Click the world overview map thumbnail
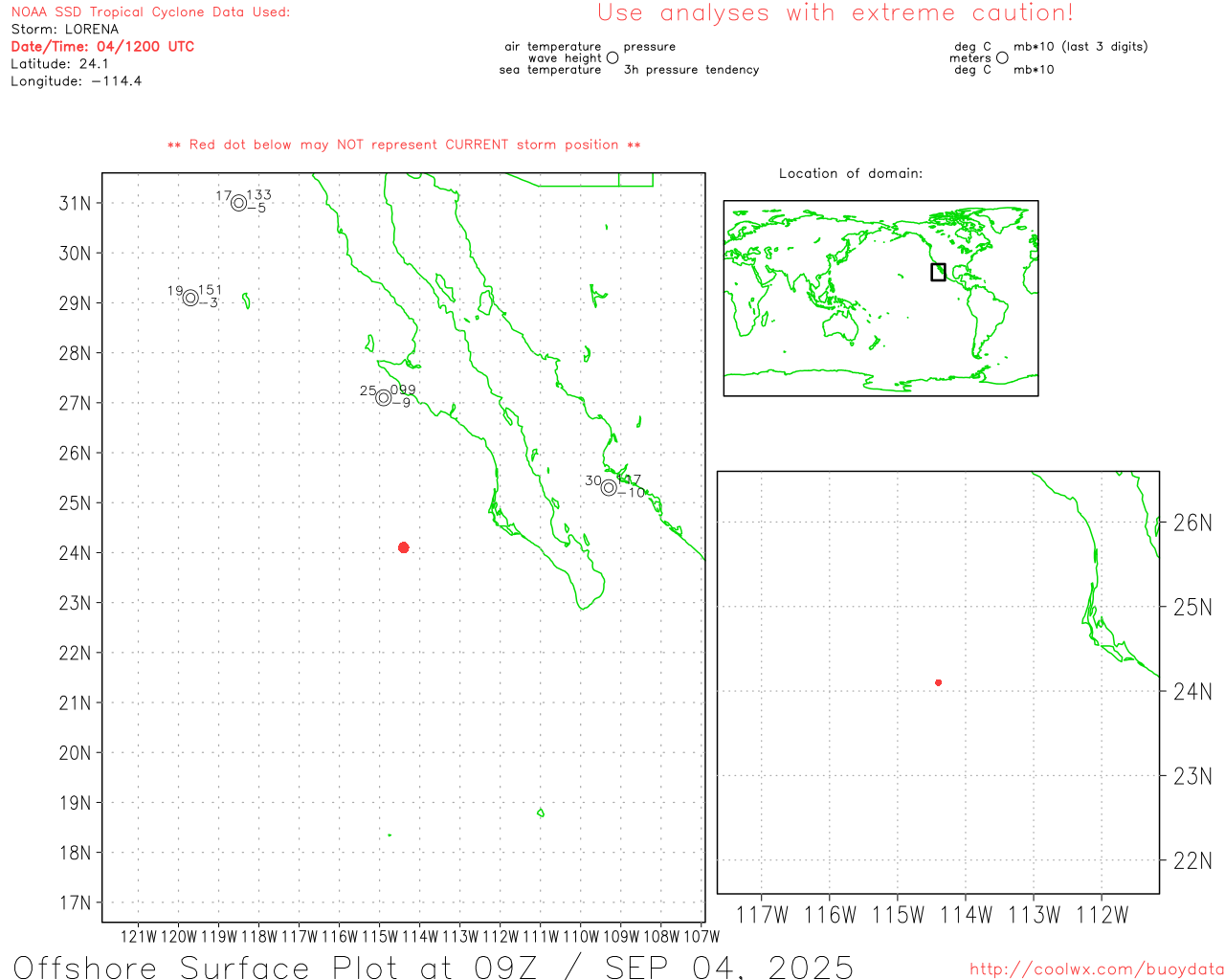This screenshot has width=1225, height=980. click(880, 298)
